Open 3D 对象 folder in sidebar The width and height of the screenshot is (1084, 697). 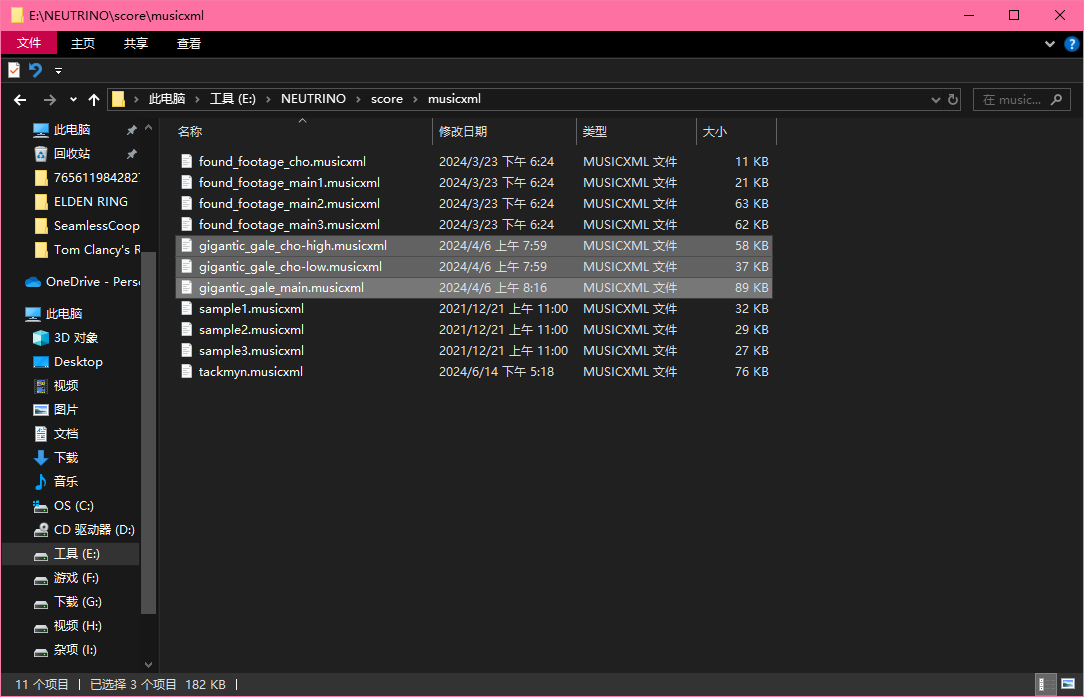pyautogui.click(x=75, y=338)
